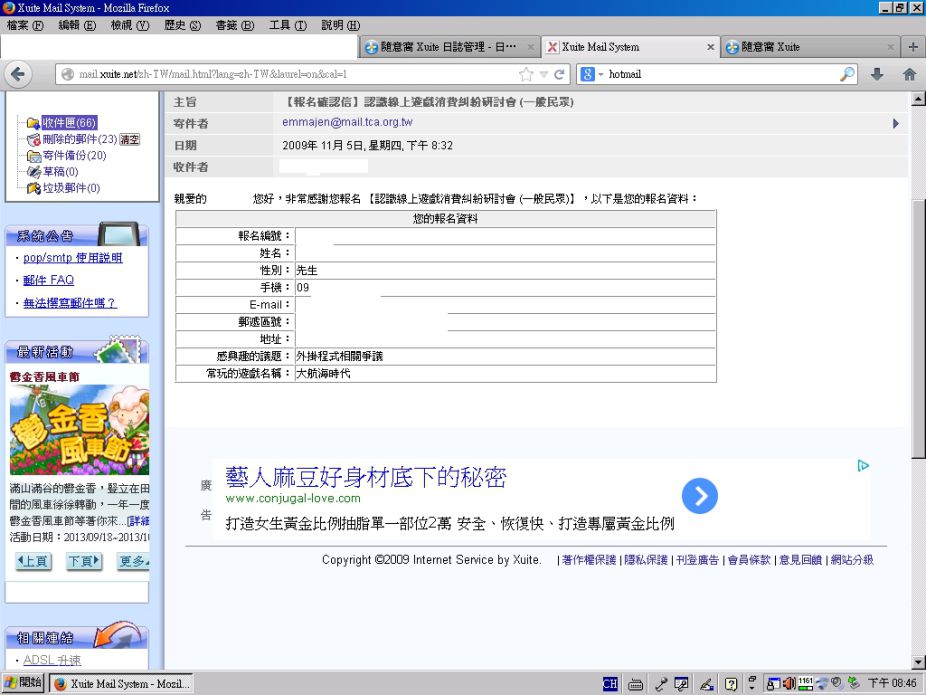Click the ad's blue circular arrow
926x695 pixels.
click(x=699, y=496)
